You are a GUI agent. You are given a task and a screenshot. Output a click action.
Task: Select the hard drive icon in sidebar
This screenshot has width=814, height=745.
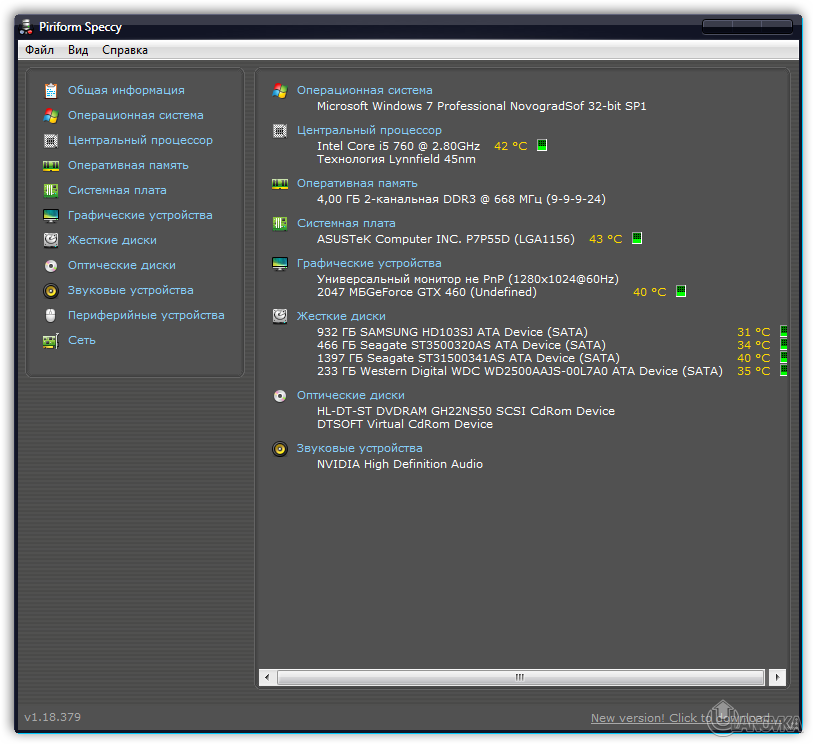[50, 240]
